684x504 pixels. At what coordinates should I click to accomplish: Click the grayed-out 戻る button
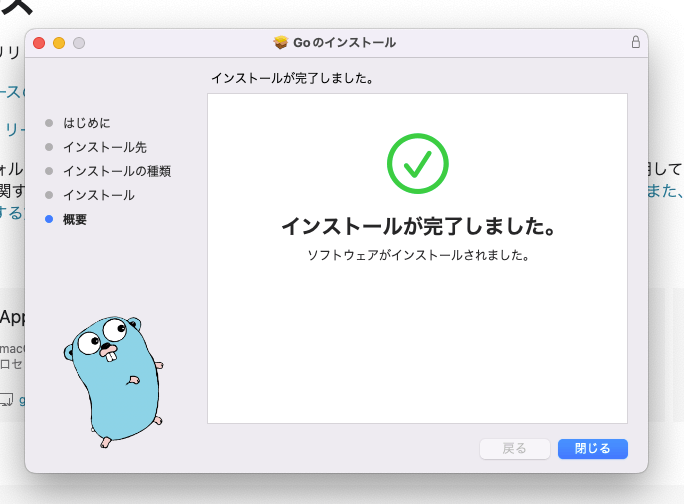515,449
